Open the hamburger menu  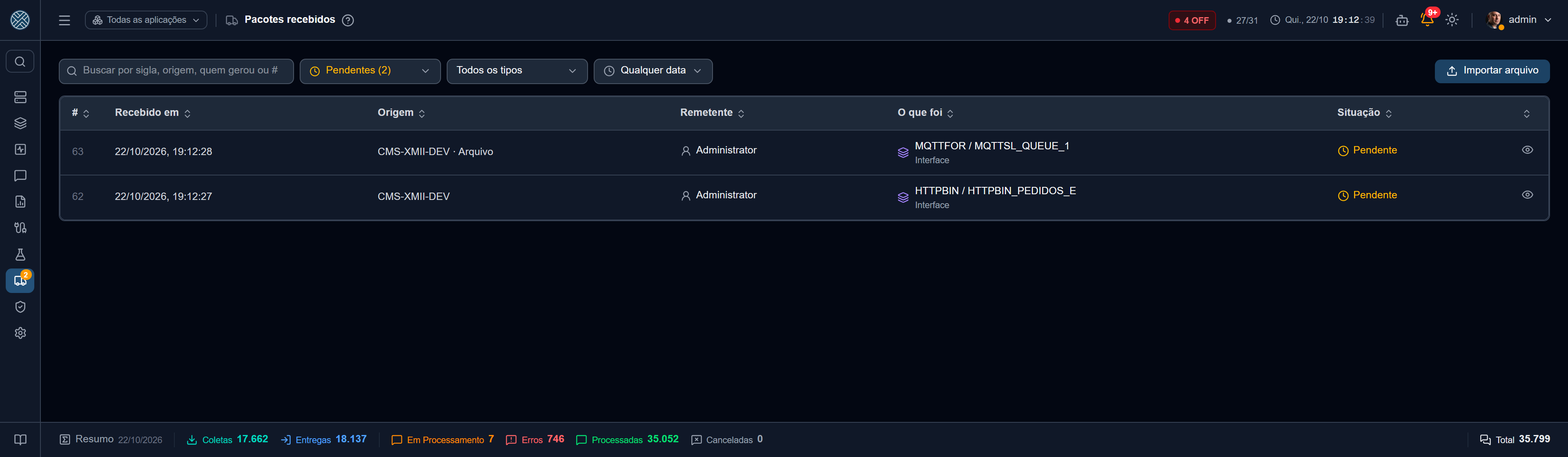coord(65,20)
